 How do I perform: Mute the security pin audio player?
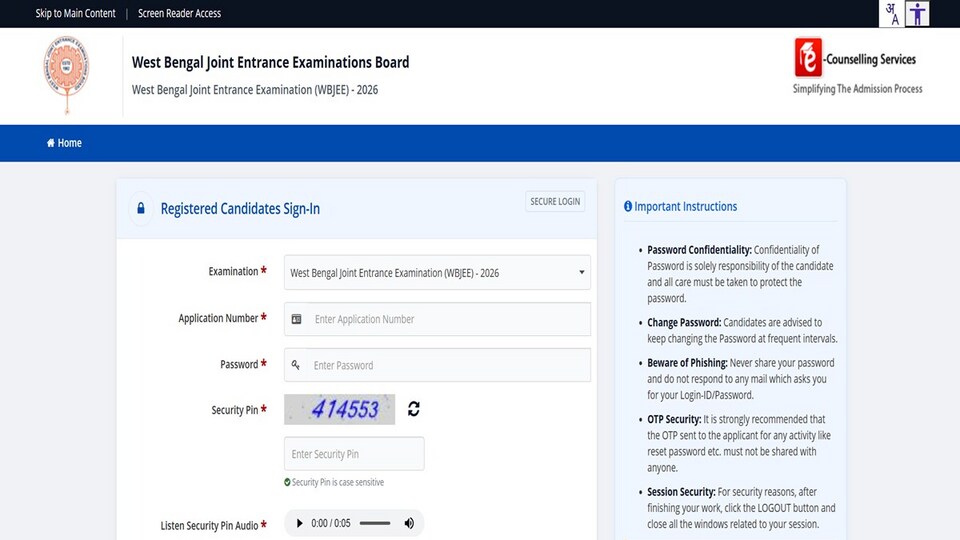[409, 523]
